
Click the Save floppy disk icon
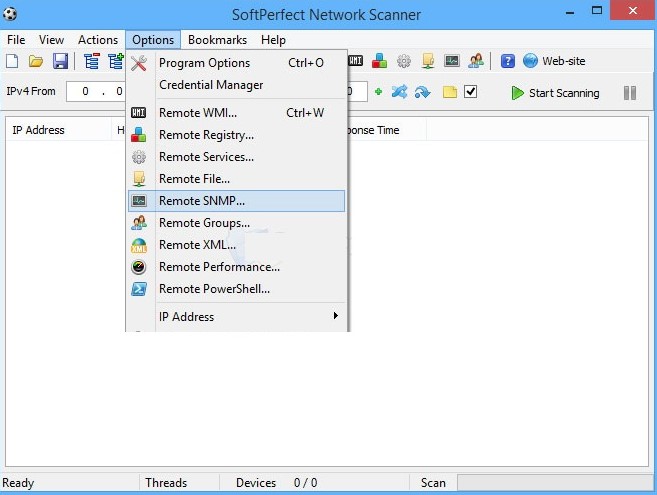click(60, 61)
